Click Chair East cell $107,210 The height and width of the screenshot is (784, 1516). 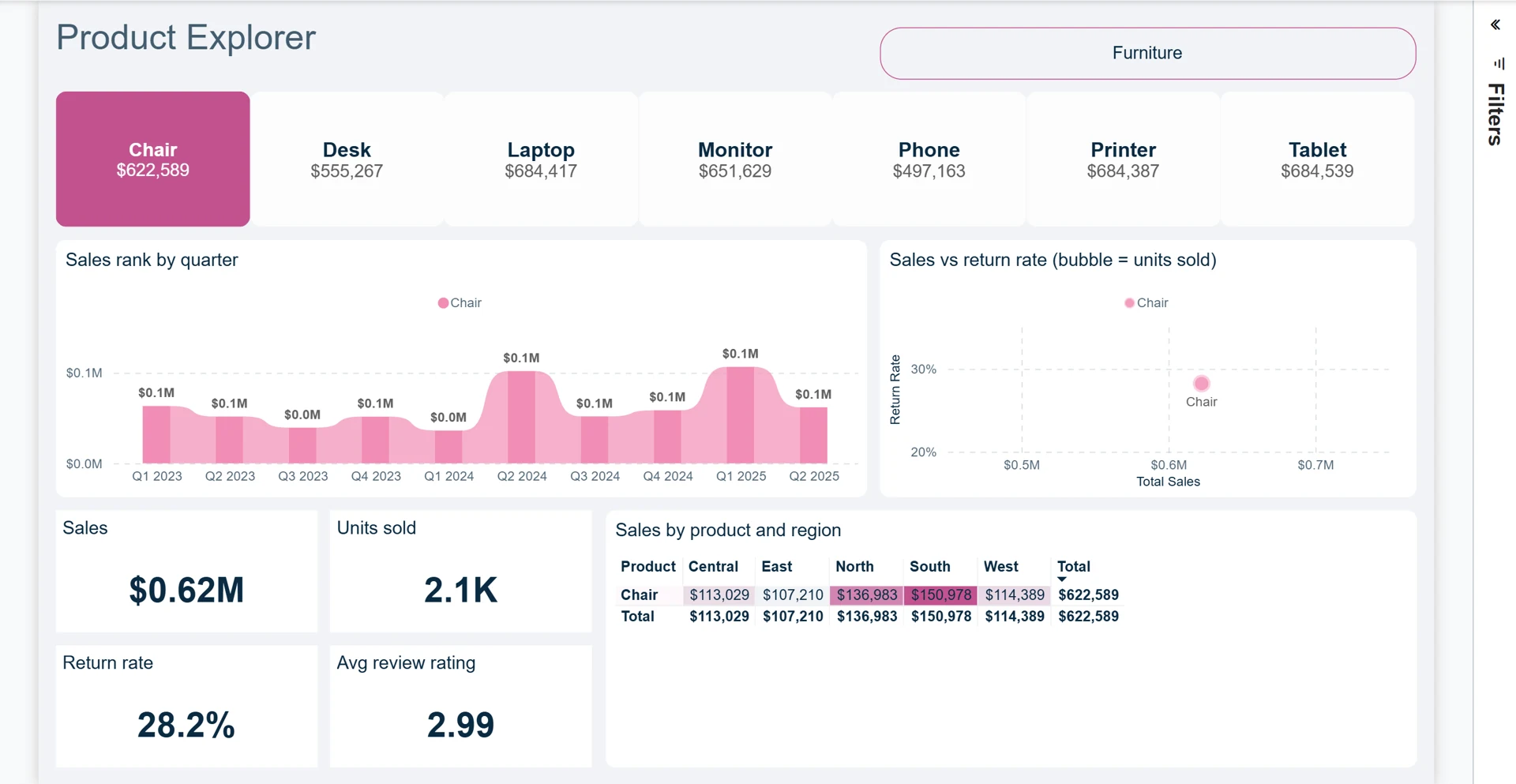point(793,595)
